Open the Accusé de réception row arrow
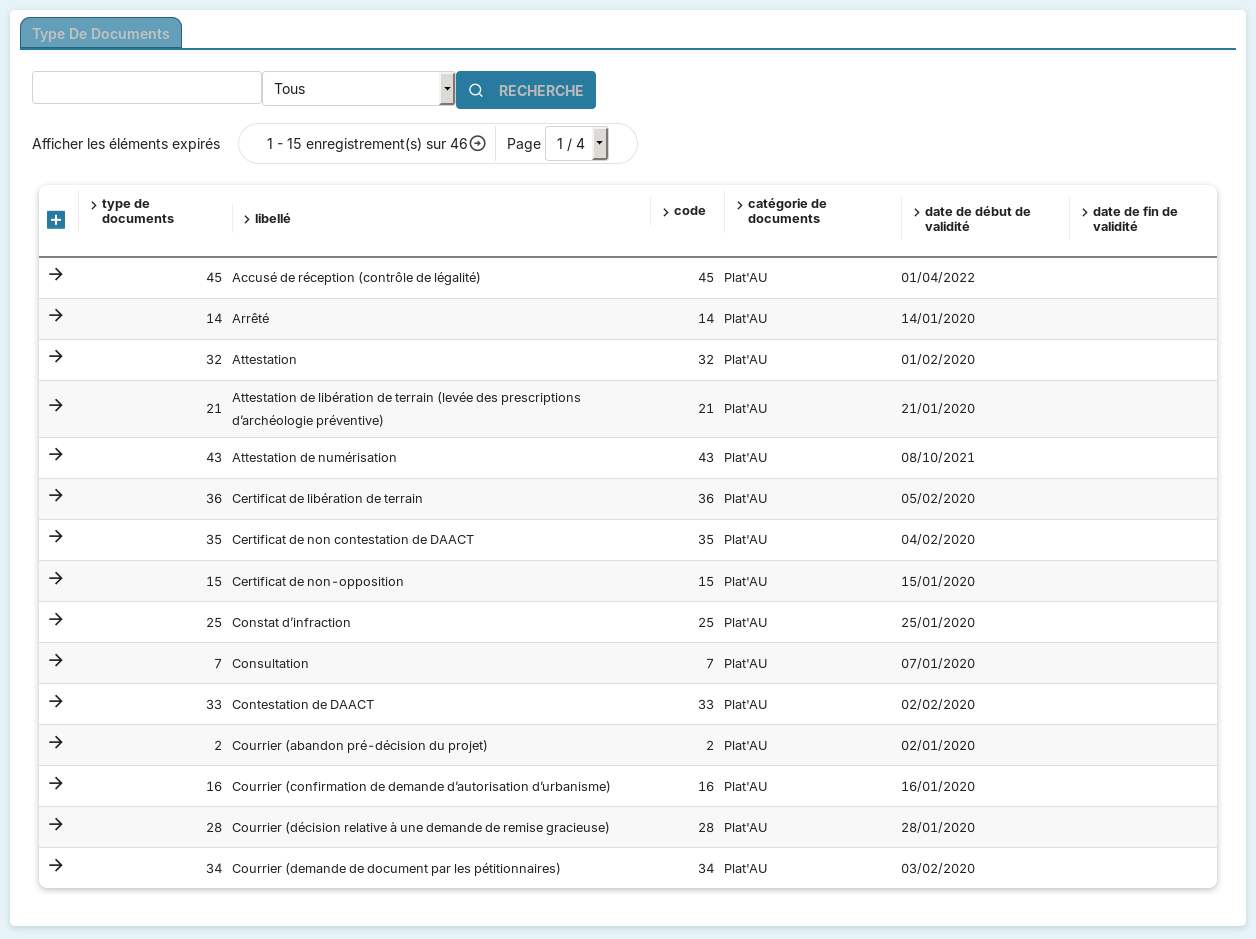 (56, 275)
